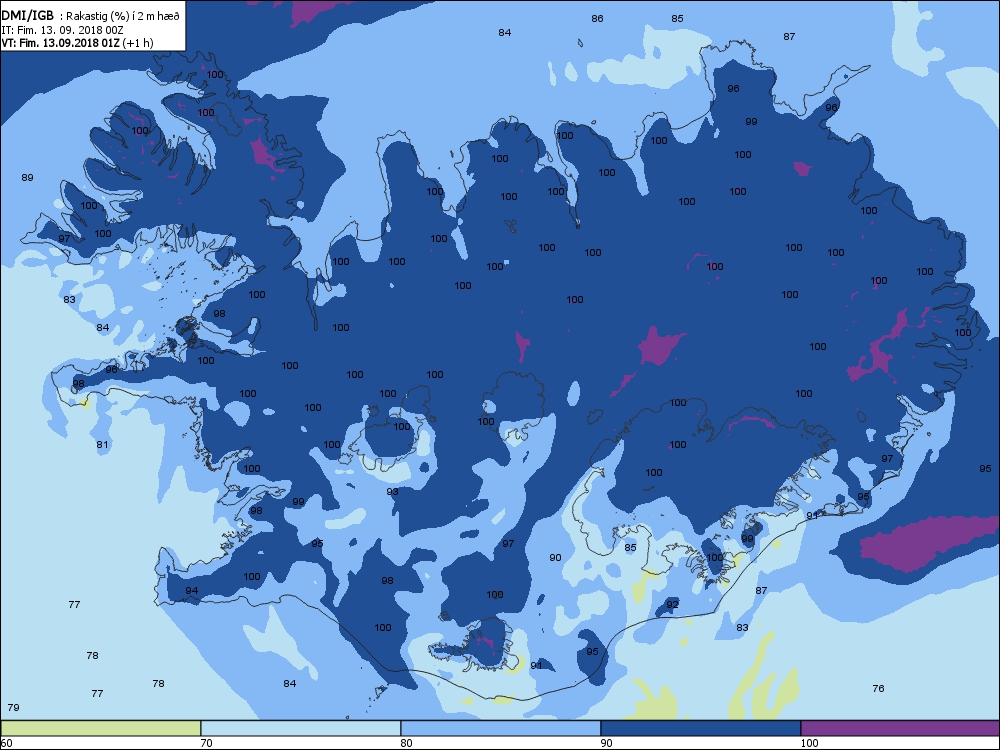This screenshot has width=1000, height=750.
Task: Click the humidity value 90 on the map
Action: 555,557
